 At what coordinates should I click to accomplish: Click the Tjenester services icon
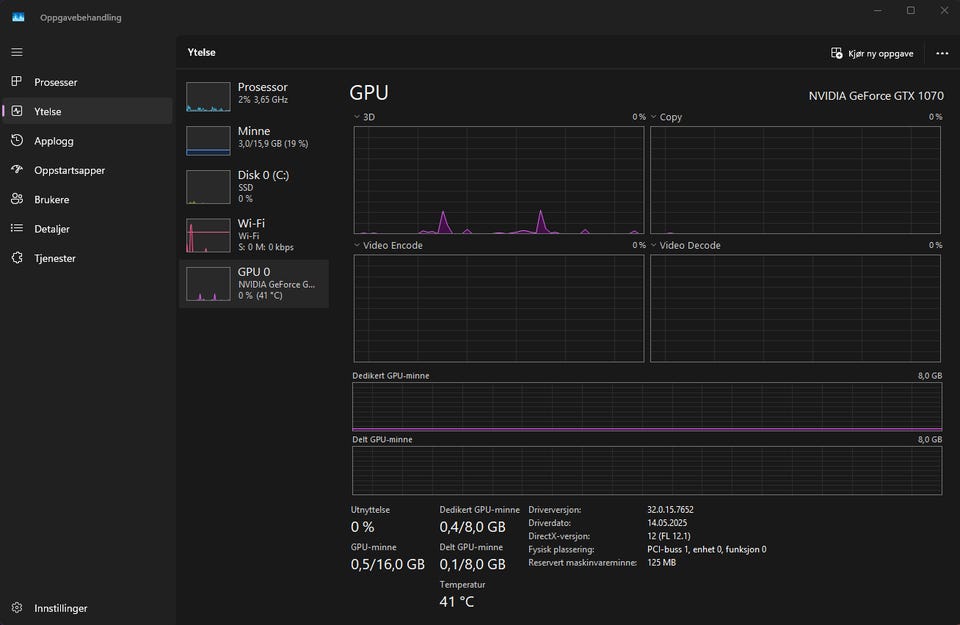coord(16,258)
